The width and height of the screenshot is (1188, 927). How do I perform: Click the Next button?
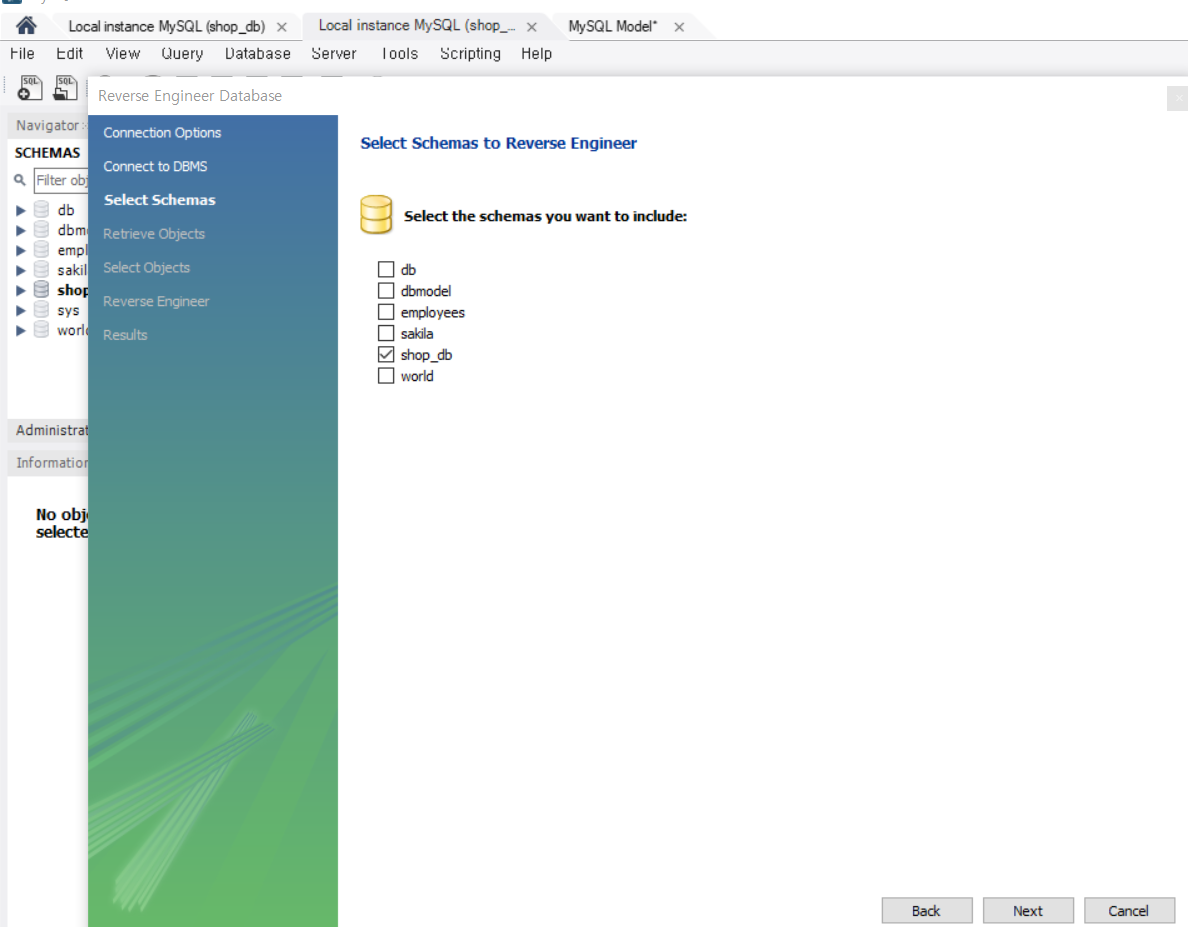1028,910
